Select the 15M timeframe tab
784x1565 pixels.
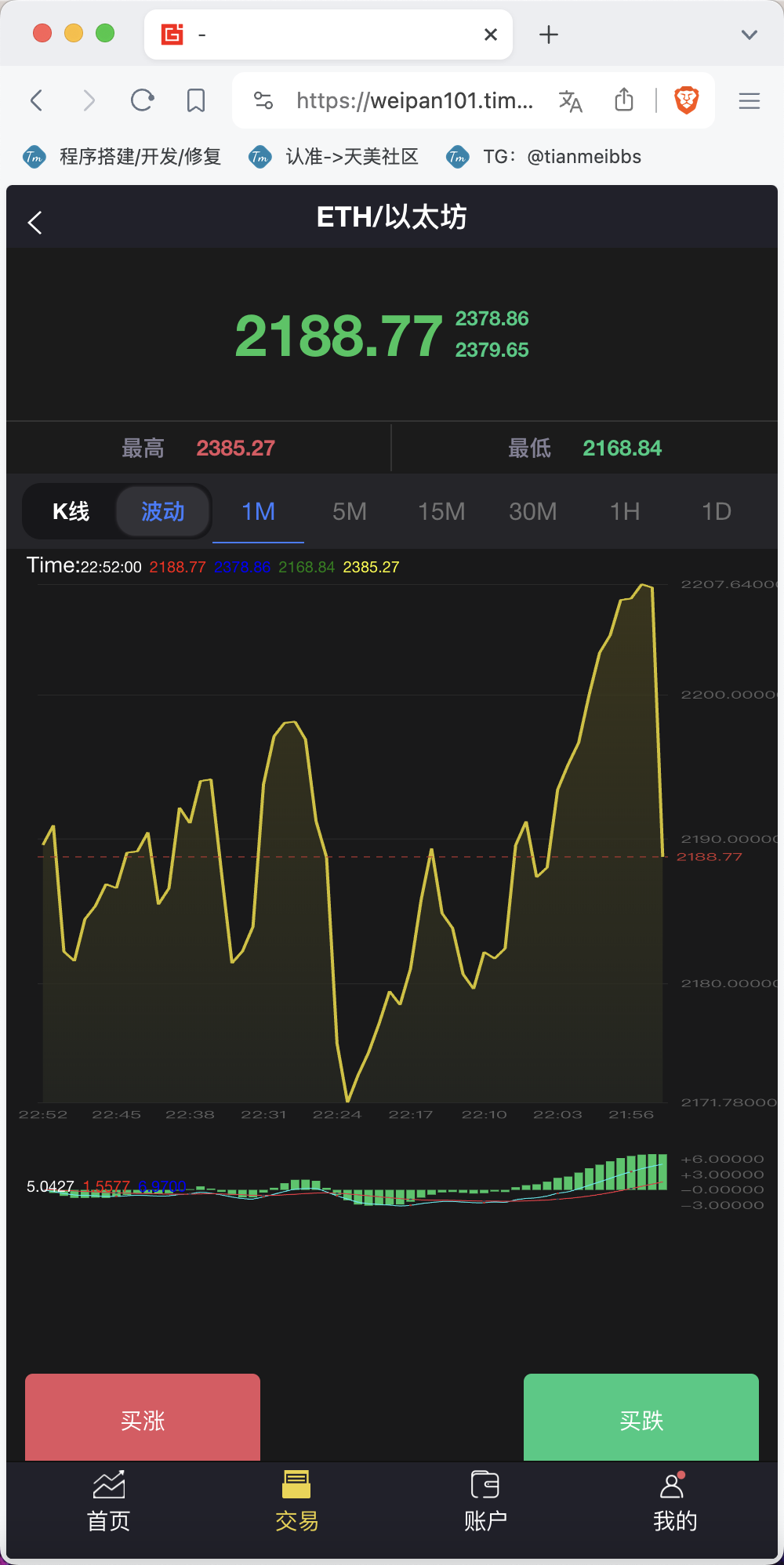click(441, 512)
